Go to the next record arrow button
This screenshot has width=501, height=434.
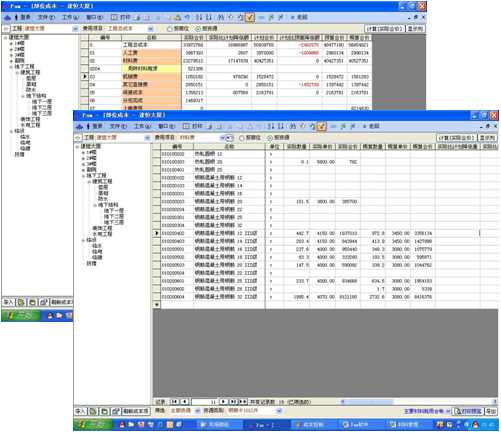pos(224,402)
